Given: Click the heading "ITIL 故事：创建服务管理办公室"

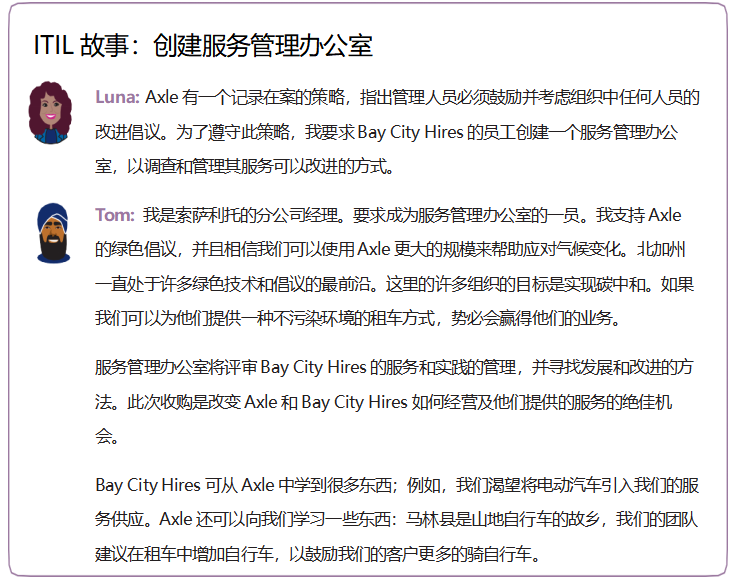Looking at the screenshot, I should point(203,46).
